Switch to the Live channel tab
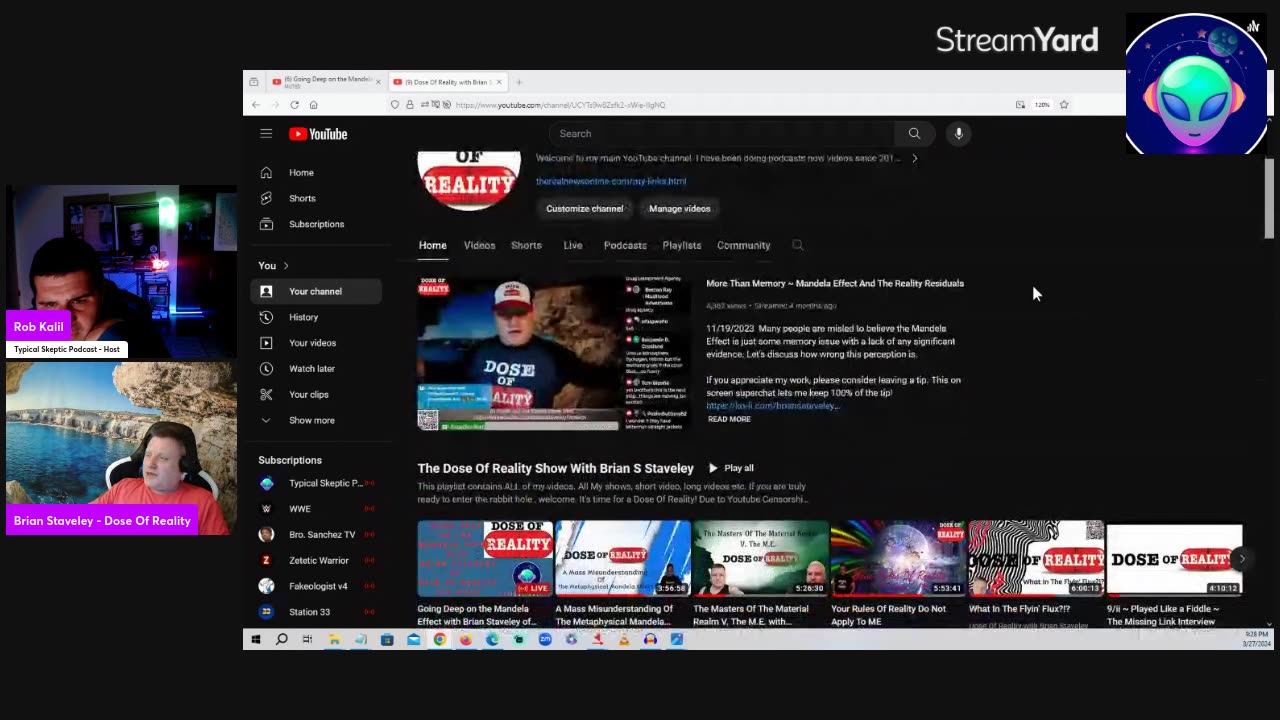The image size is (1280, 720). click(573, 245)
